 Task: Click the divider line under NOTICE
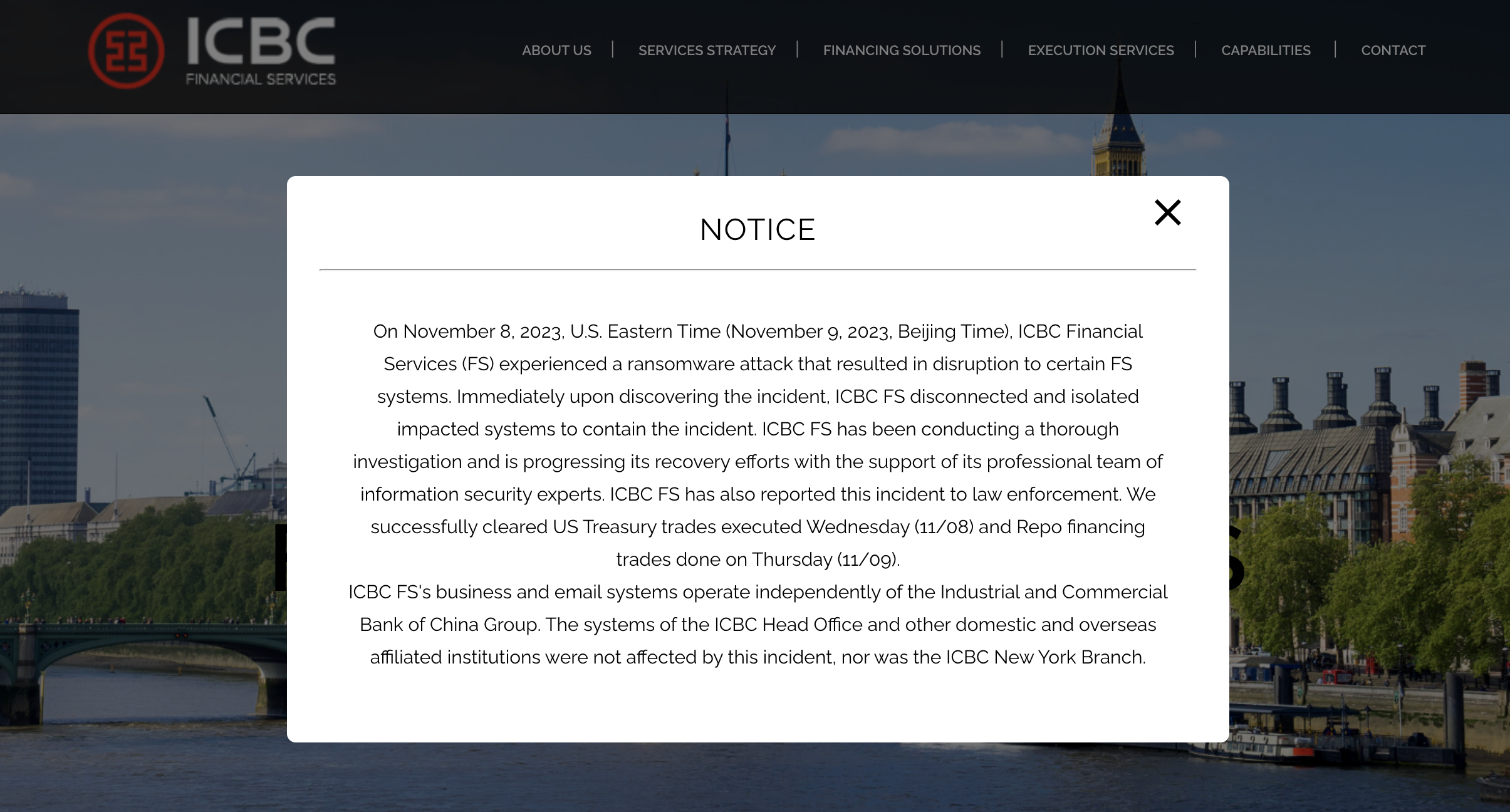coord(758,269)
